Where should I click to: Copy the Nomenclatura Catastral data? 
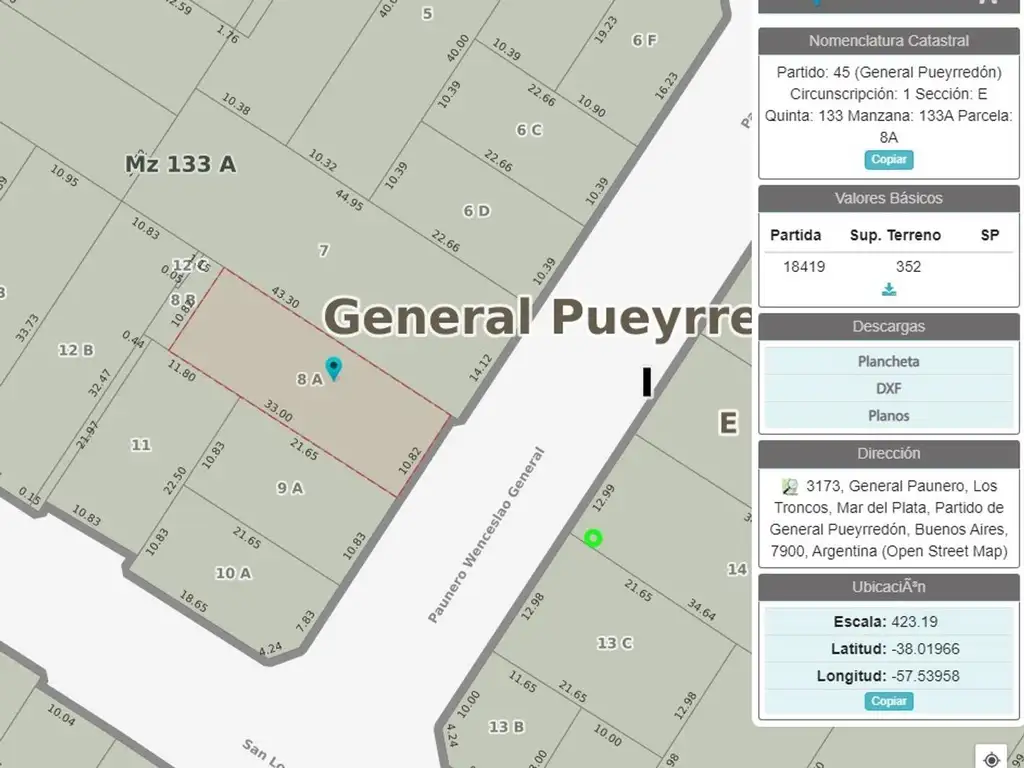888,160
